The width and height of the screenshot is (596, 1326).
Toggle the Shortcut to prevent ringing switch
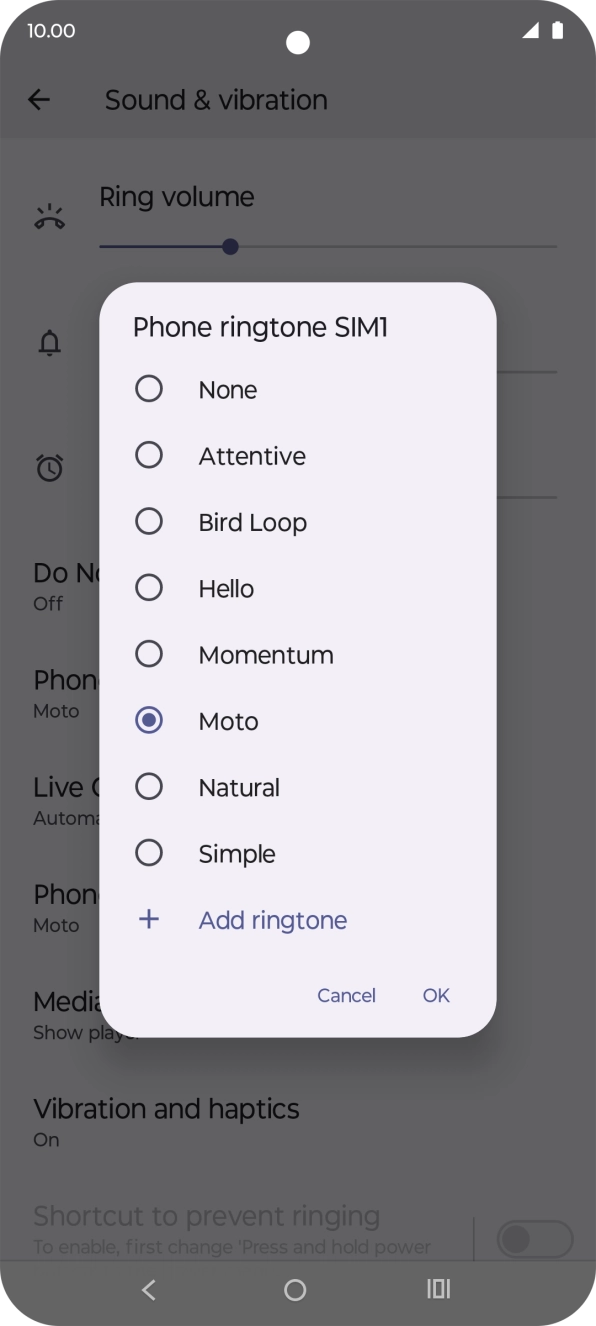pos(534,1238)
